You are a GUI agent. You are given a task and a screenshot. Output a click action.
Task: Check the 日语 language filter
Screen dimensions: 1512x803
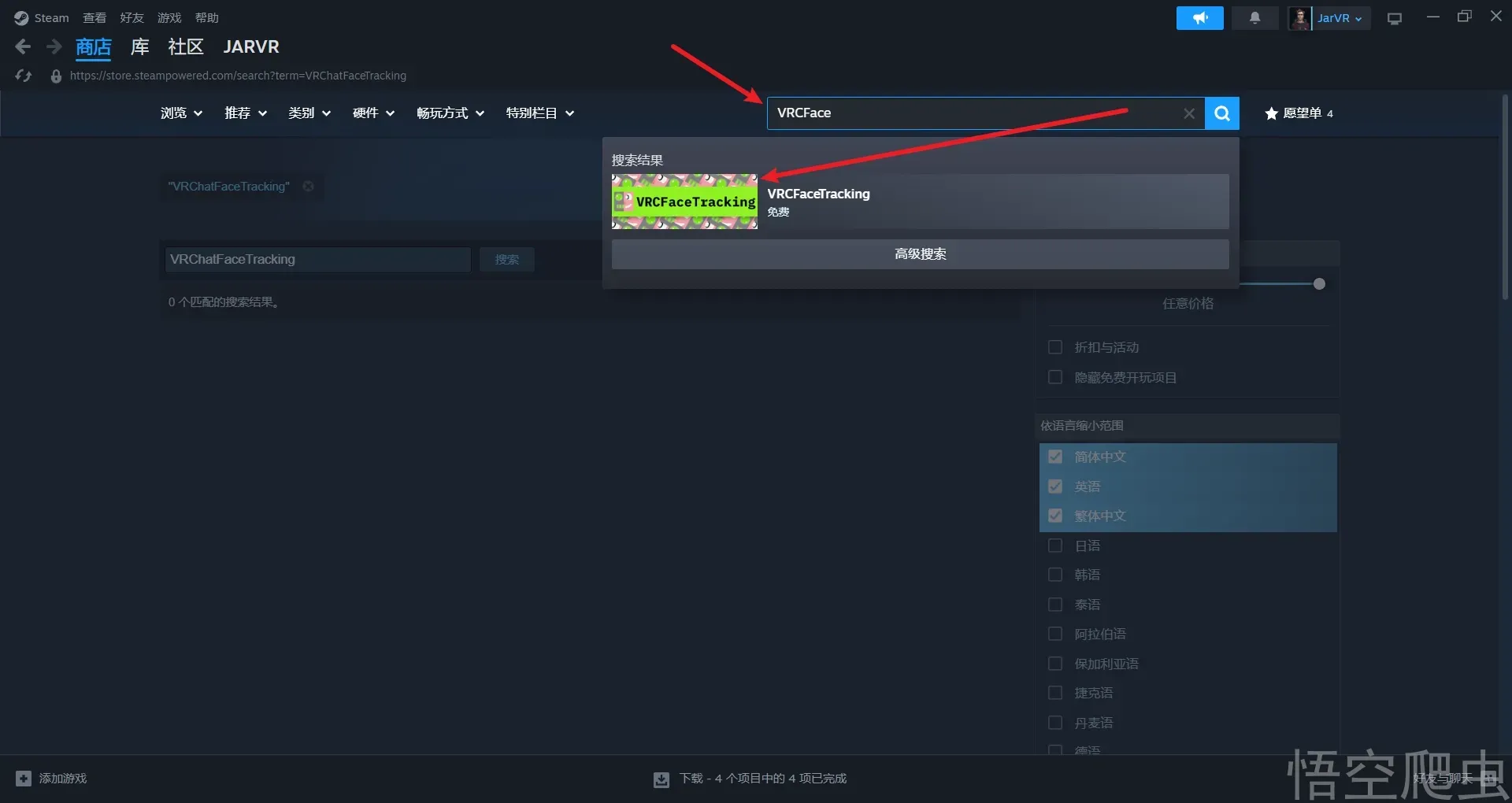(x=1055, y=546)
